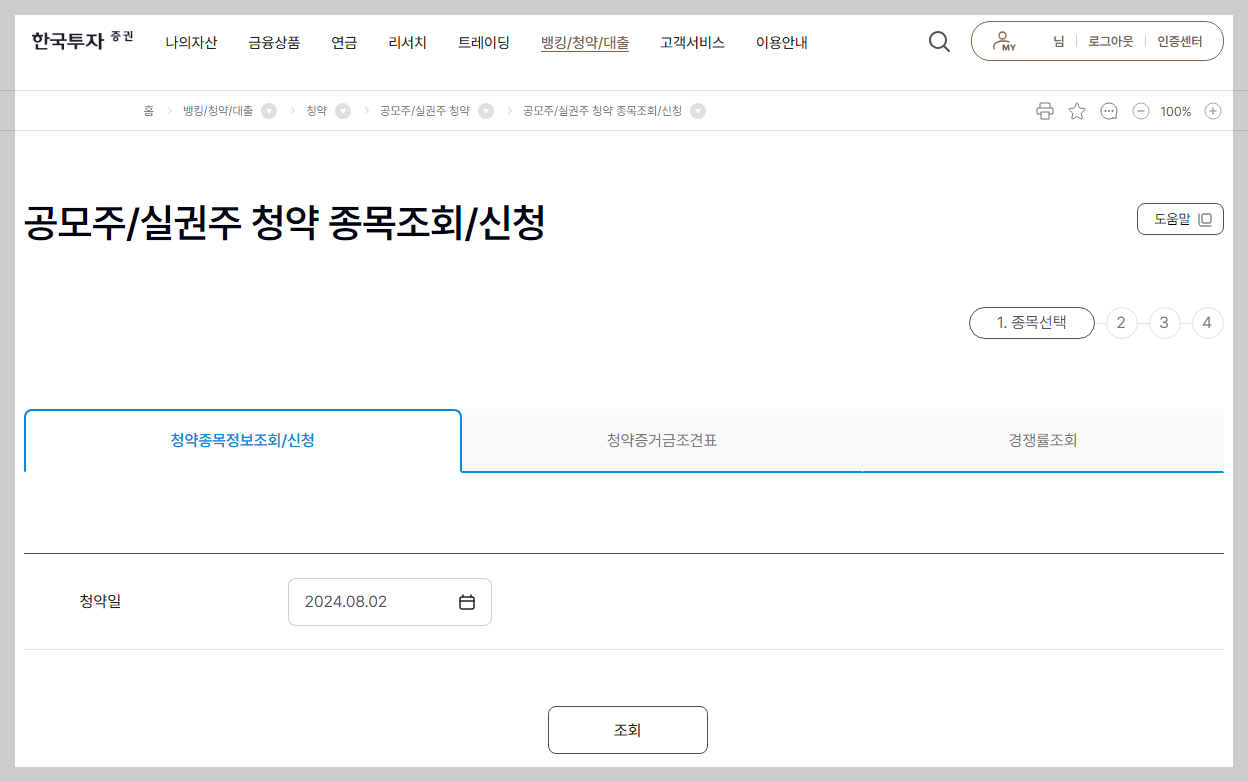Open the site search magnifier

[x=938, y=41]
